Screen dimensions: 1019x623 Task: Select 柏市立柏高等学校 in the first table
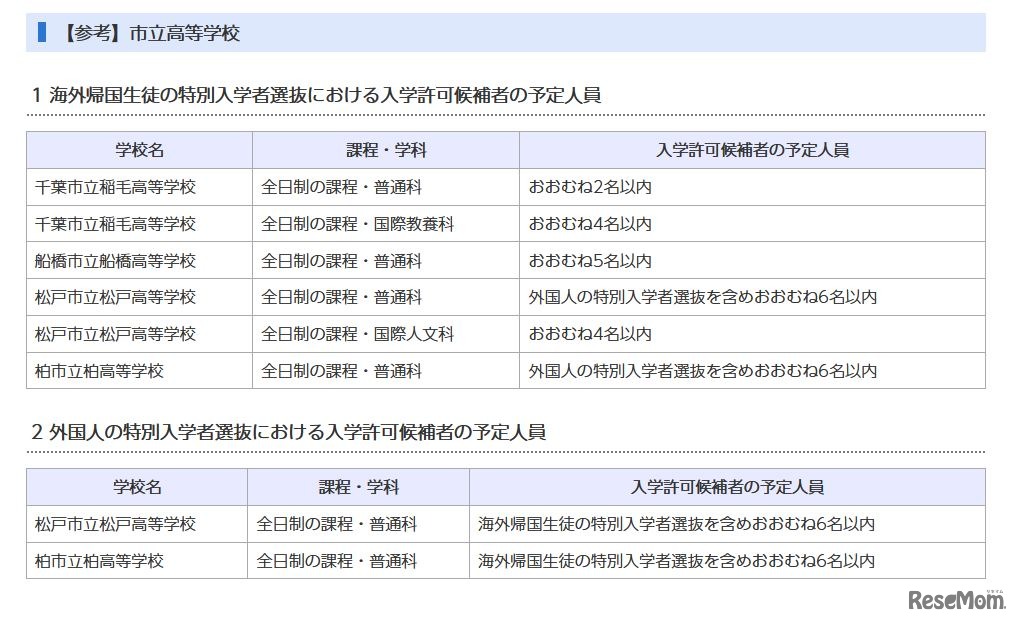point(99,371)
